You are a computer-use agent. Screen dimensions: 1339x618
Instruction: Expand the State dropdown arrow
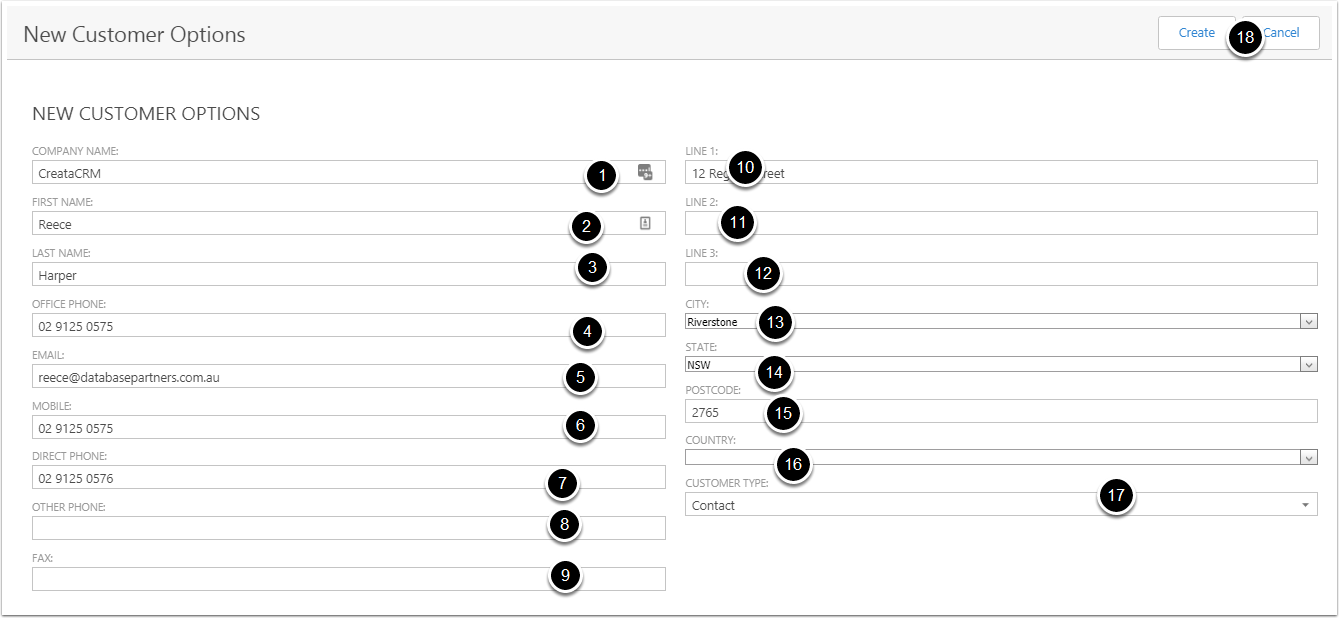[x=1308, y=365]
